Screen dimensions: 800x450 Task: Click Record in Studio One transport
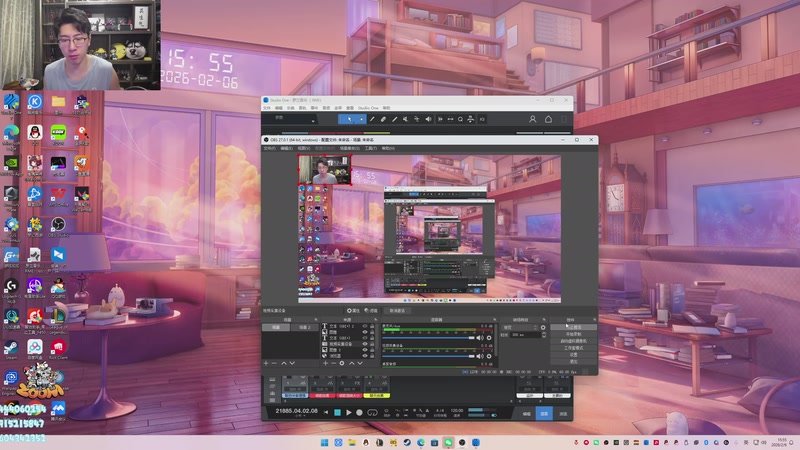click(359, 412)
